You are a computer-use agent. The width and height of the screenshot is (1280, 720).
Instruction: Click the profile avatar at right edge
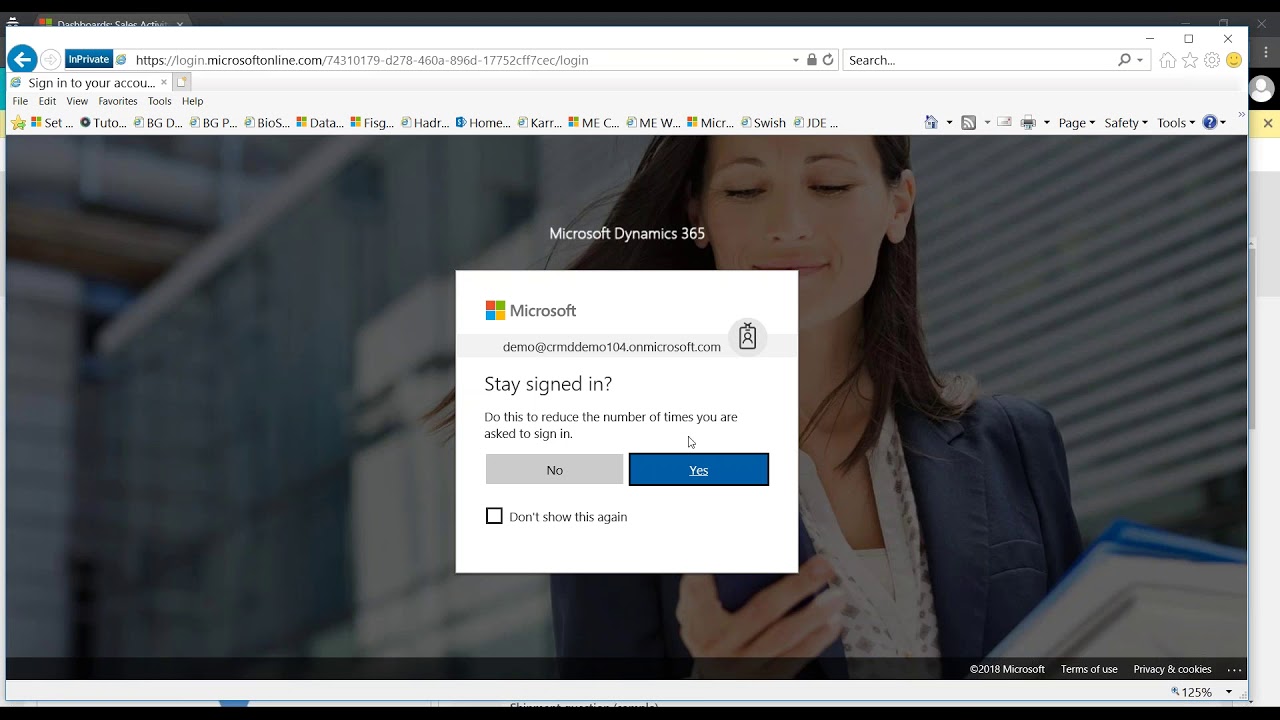pyautogui.click(x=1262, y=90)
